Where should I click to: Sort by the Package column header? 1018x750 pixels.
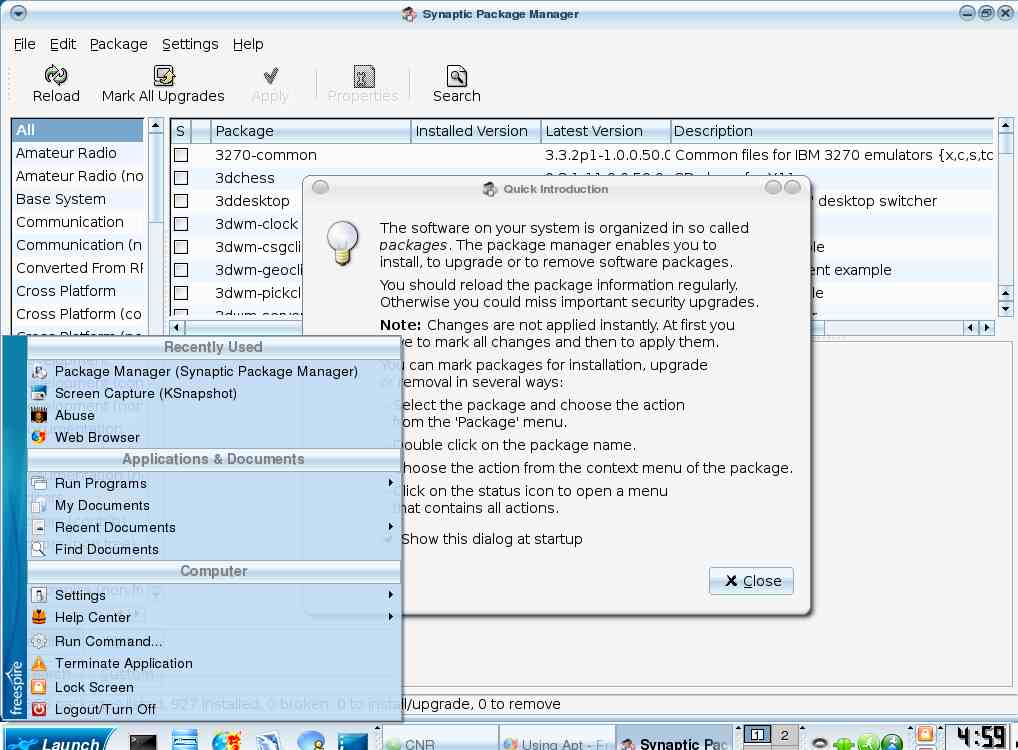(x=311, y=131)
